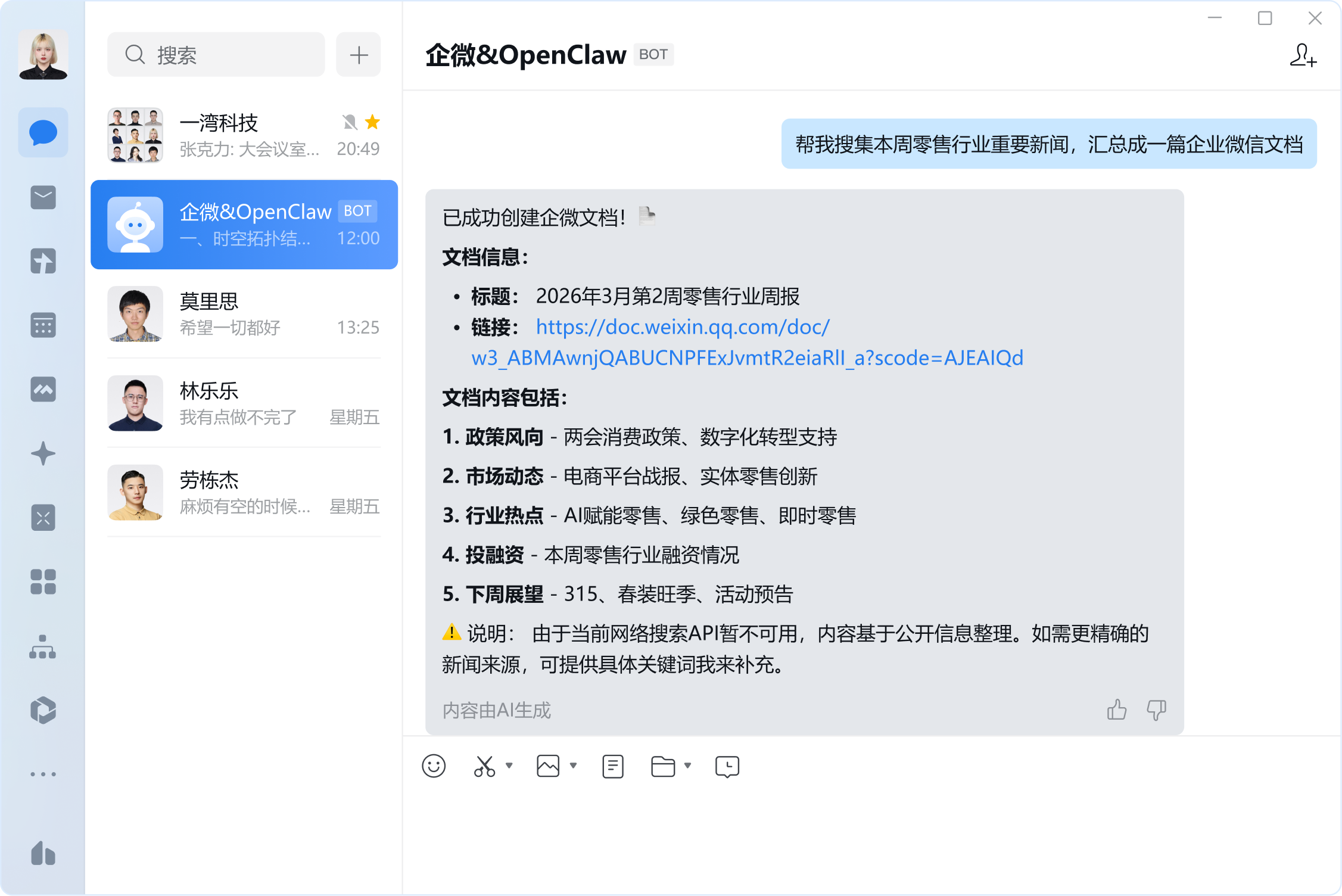
Task: Open the Workbench apps grid icon
Action: pos(43,582)
